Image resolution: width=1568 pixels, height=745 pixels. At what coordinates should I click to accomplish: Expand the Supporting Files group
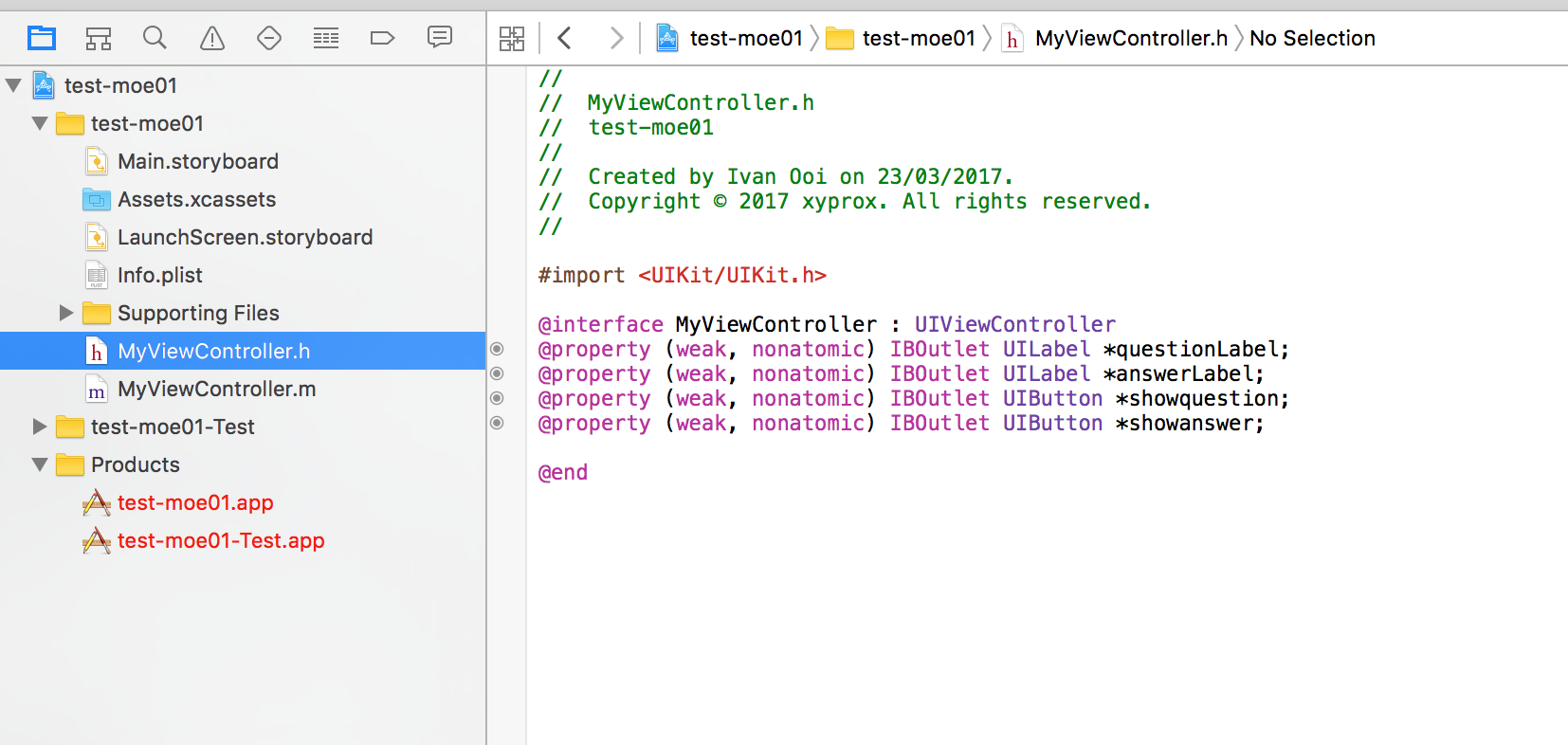click(x=66, y=313)
